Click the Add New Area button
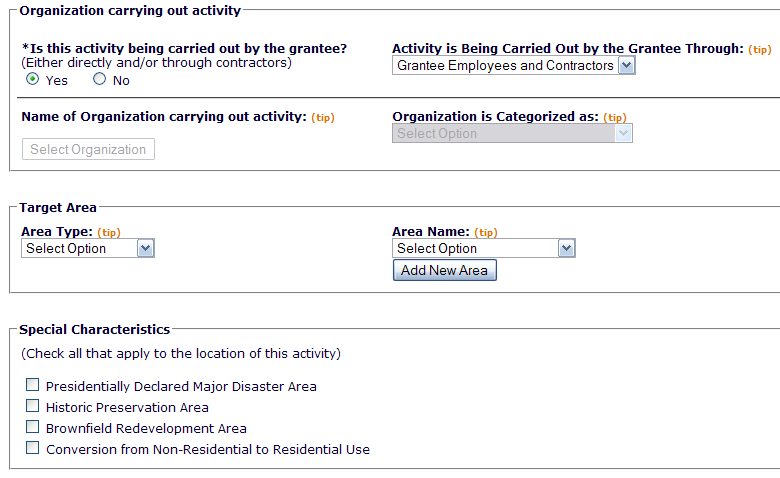The image size is (780, 478). (444, 271)
